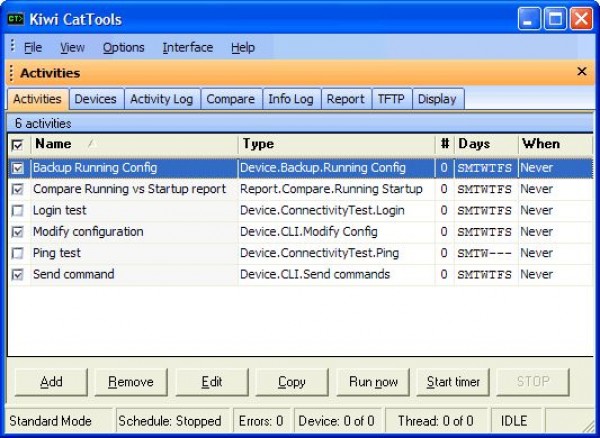Open the Options menu
This screenshot has width=600, height=438.
tap(123, 47)
